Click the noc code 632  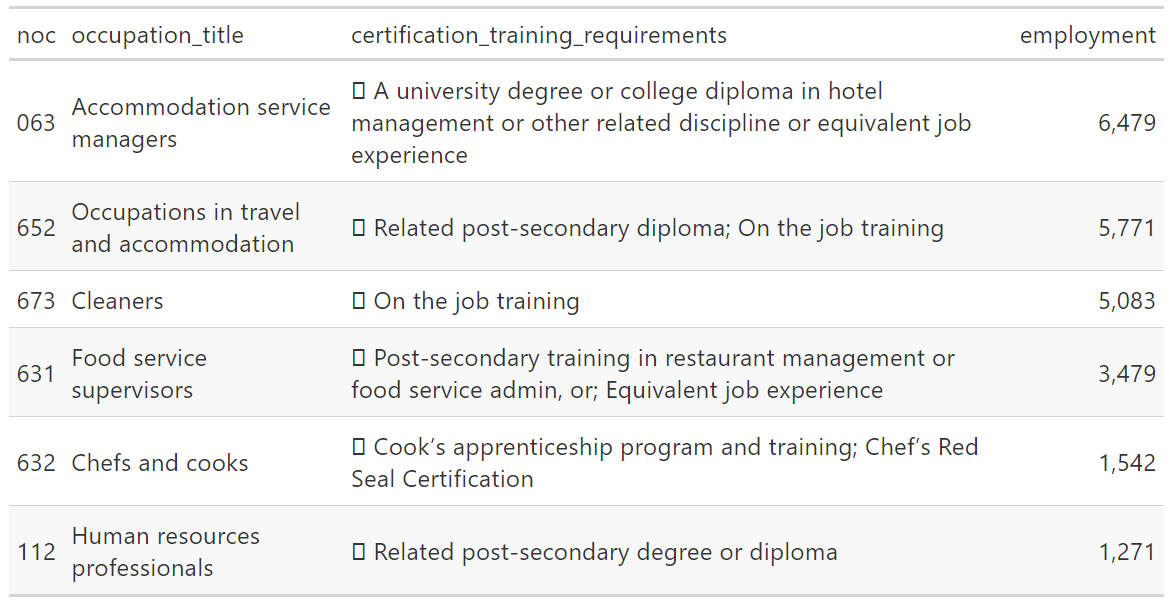[36, 464]
